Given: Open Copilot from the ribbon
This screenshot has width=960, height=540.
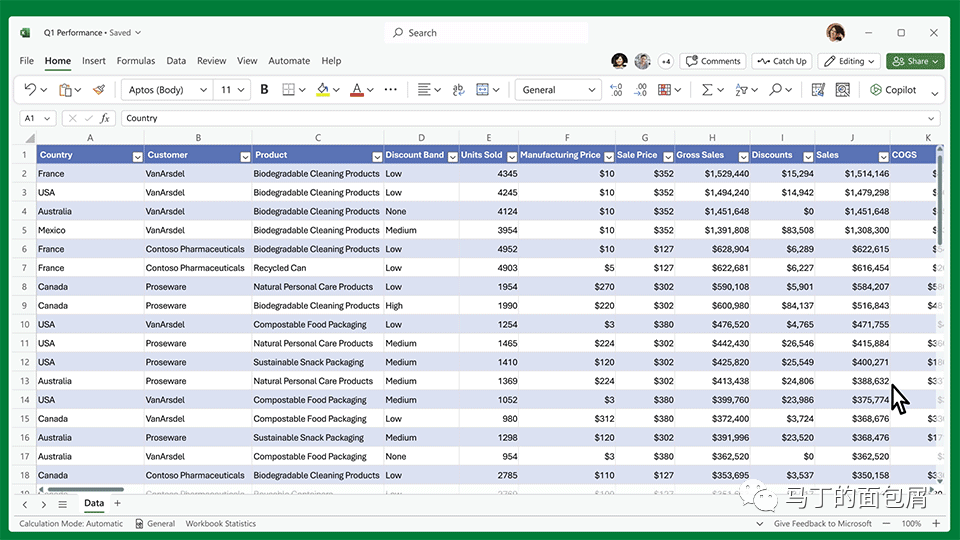Looking at the screenshot, I should point(893,89).
